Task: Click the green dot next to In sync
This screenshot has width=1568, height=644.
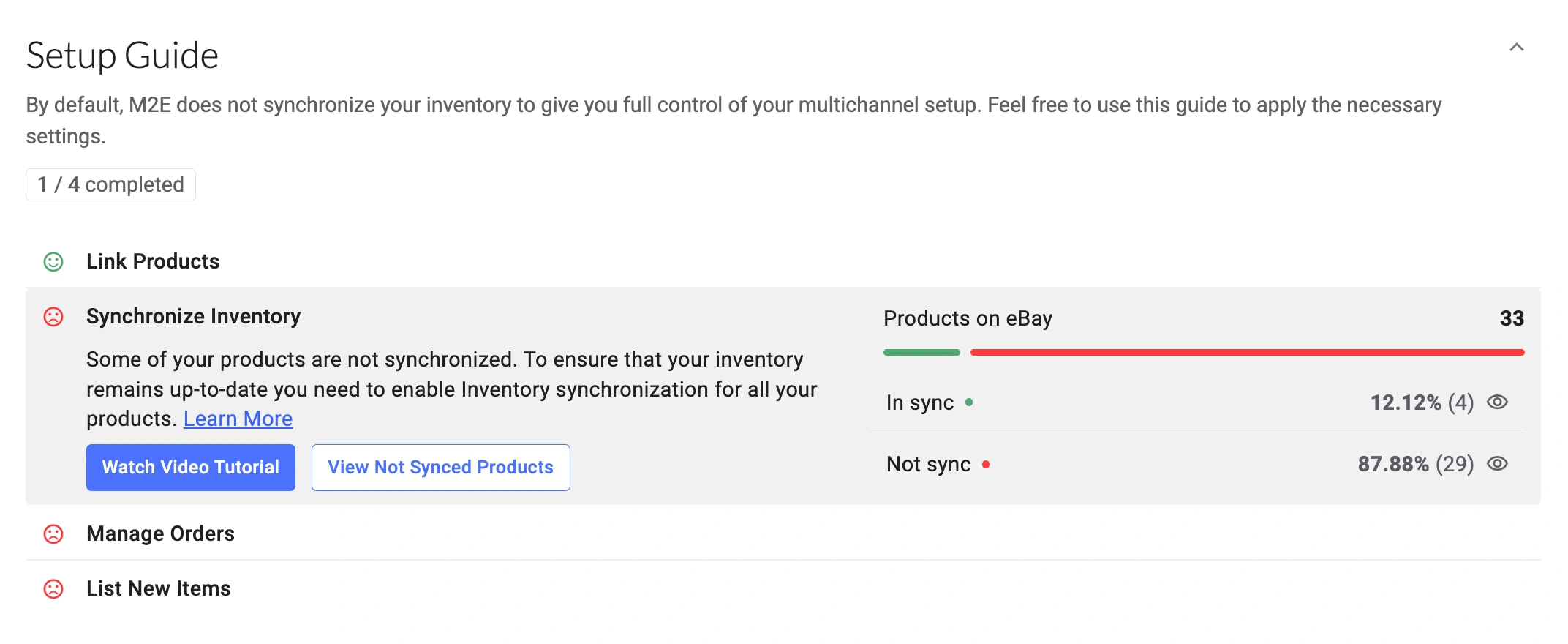Action: coord(969,402)
